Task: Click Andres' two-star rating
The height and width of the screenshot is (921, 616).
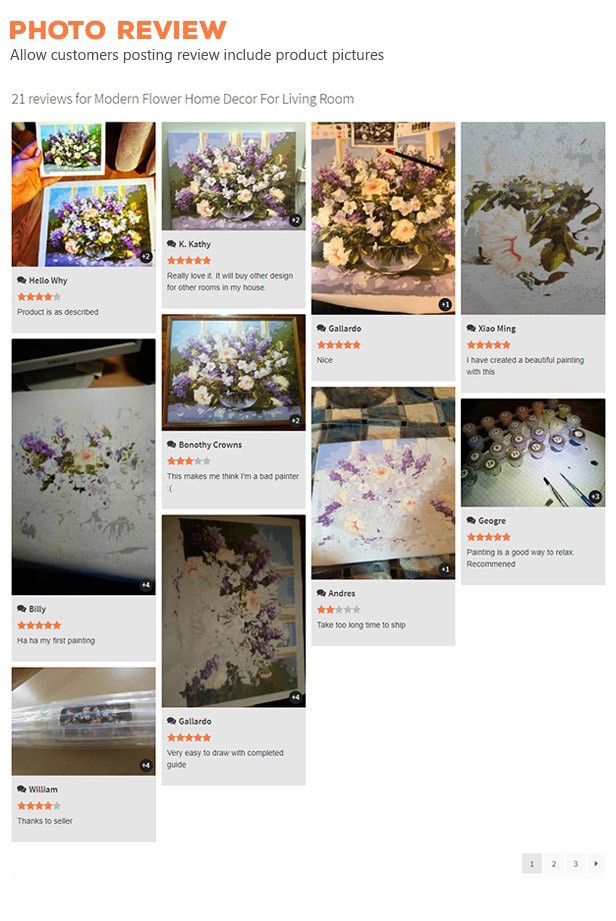Action: (x=339, y=610)
